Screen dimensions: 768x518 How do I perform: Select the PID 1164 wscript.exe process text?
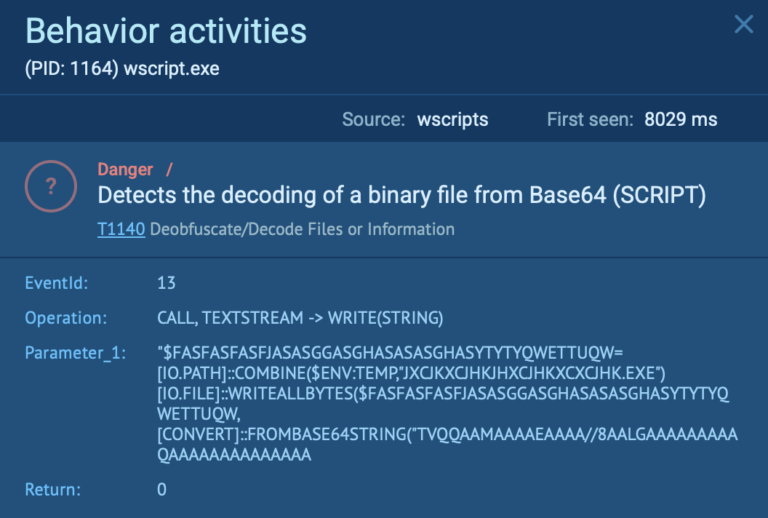[x=122, y=70]
